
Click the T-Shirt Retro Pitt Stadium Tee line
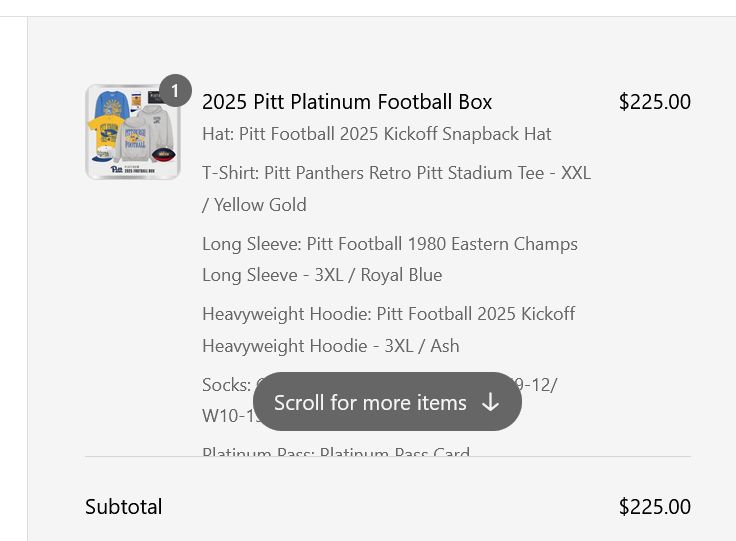396,189
